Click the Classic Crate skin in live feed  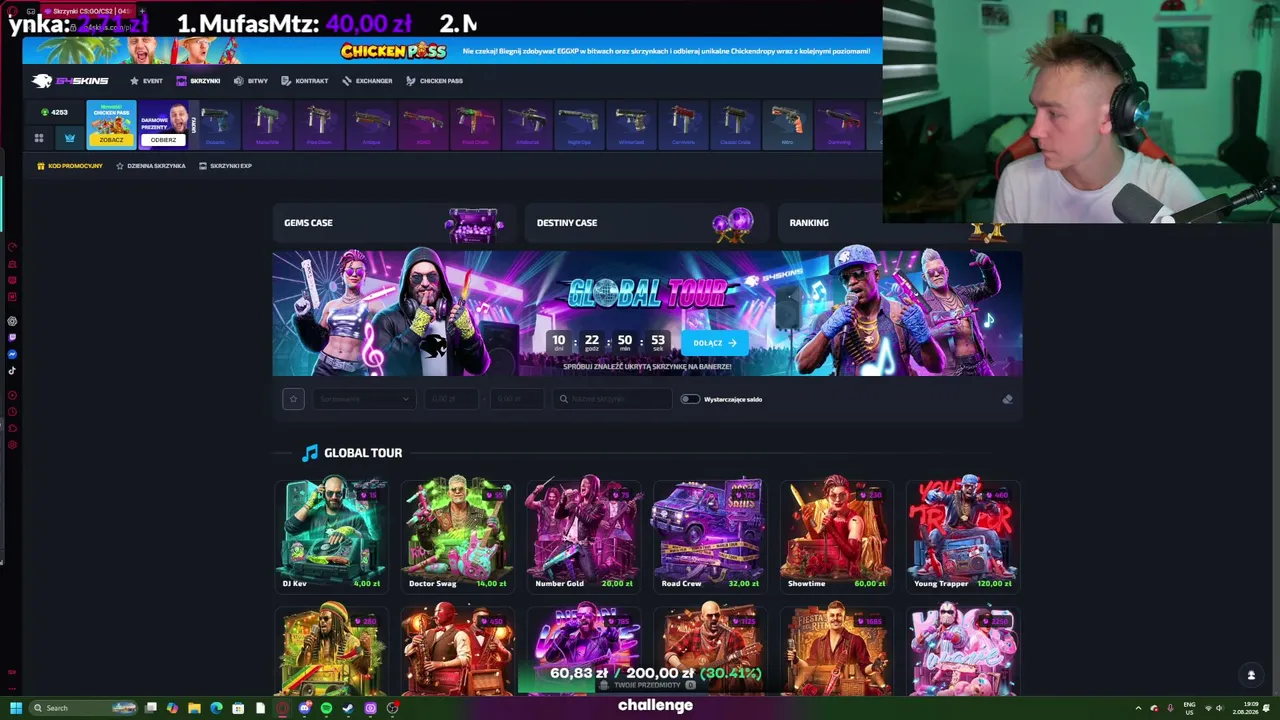click(735, 125)
